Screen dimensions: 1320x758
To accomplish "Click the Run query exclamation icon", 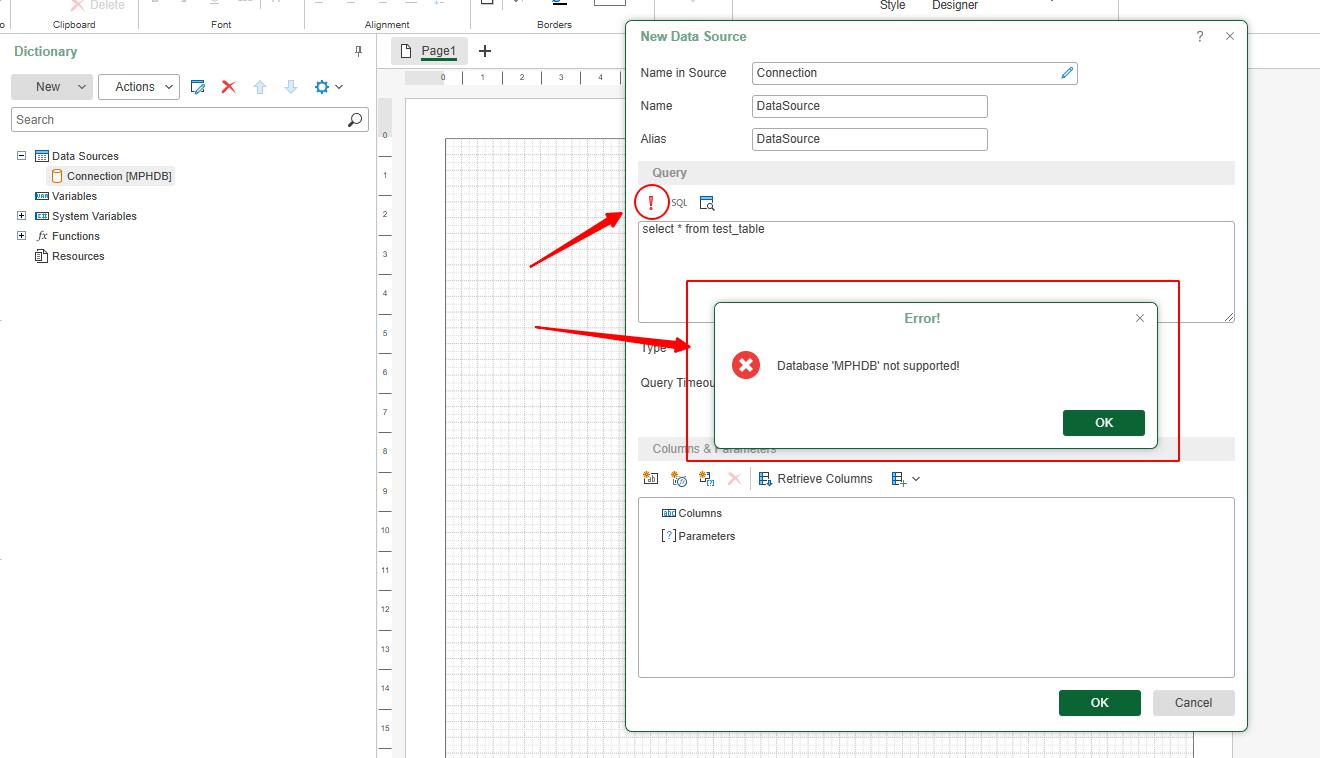I will (x=651, y=203).
